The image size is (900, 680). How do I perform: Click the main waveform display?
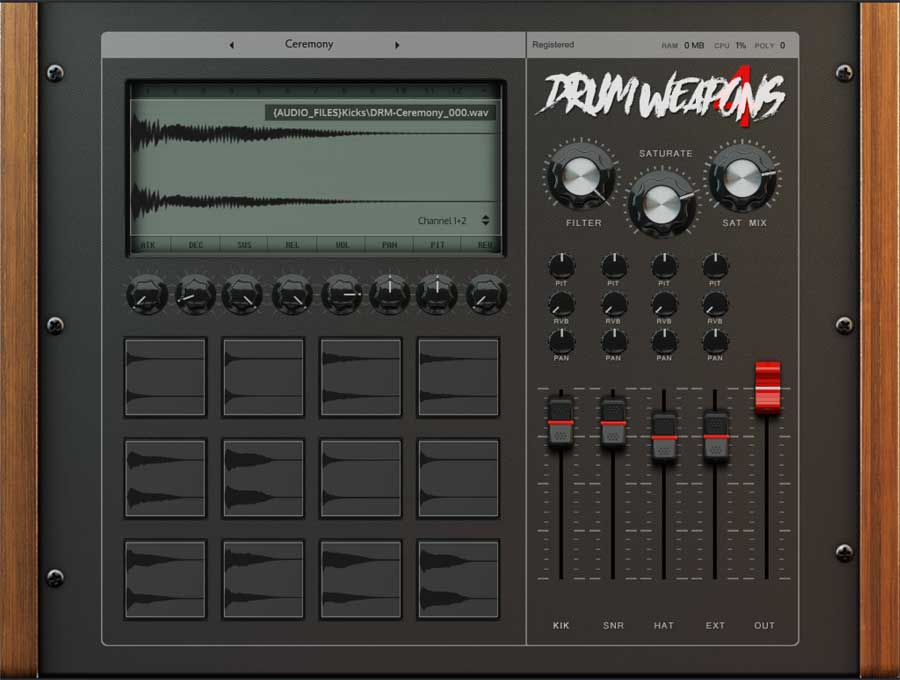tap(316, 166)
